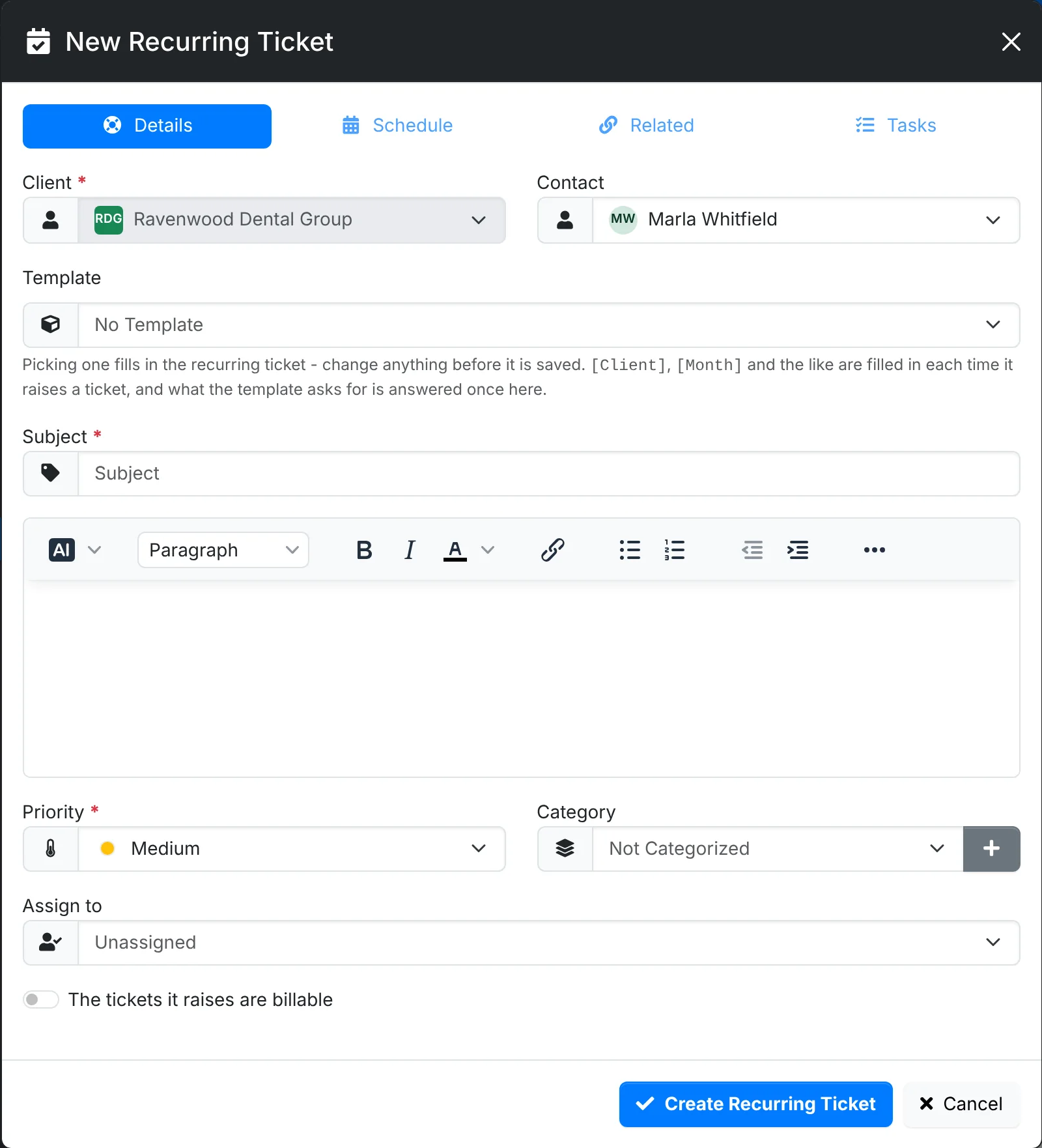Image resolution: width=1042 pixels, height=1148 pixels.
Task: Open the Client dropdown showing Ravenwood Dental Group
Action: coord(292,220)
